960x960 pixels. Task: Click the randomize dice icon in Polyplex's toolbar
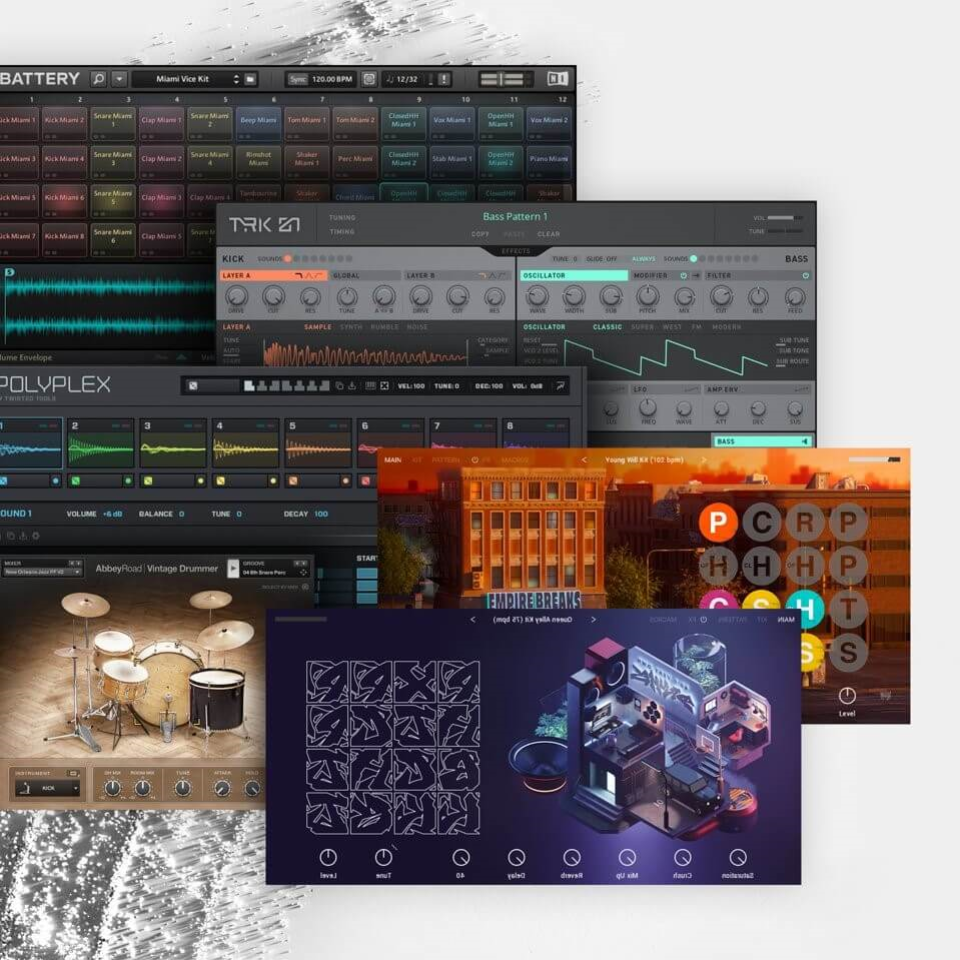340,386
